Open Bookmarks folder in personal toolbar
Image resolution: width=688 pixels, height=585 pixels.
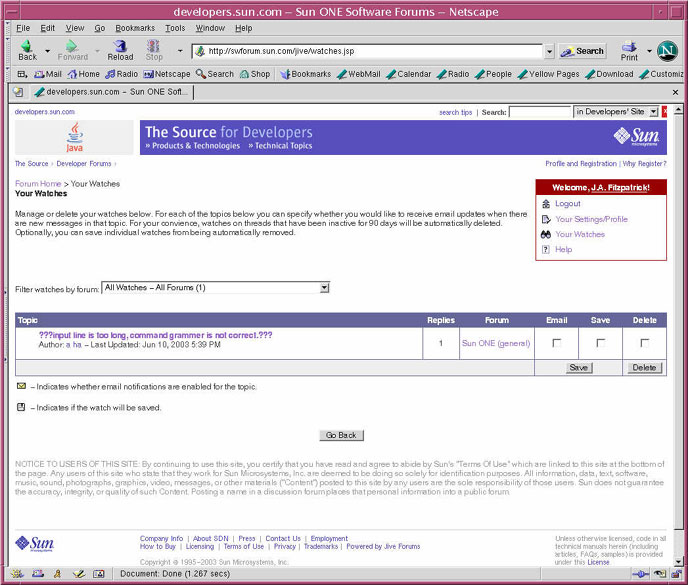tap(306, 74)
